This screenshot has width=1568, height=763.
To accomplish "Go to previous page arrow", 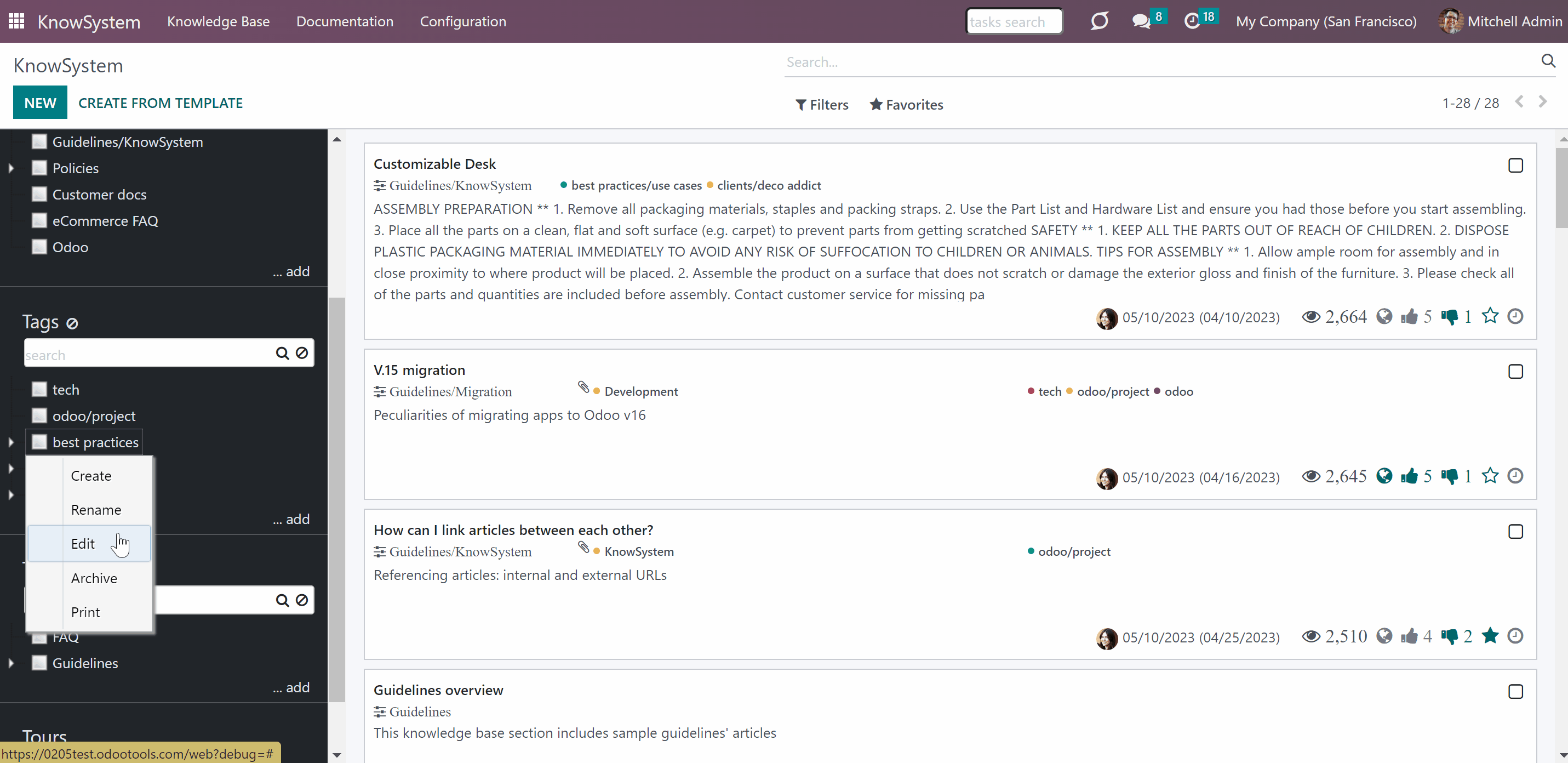I will click(x=1519, y=102).
